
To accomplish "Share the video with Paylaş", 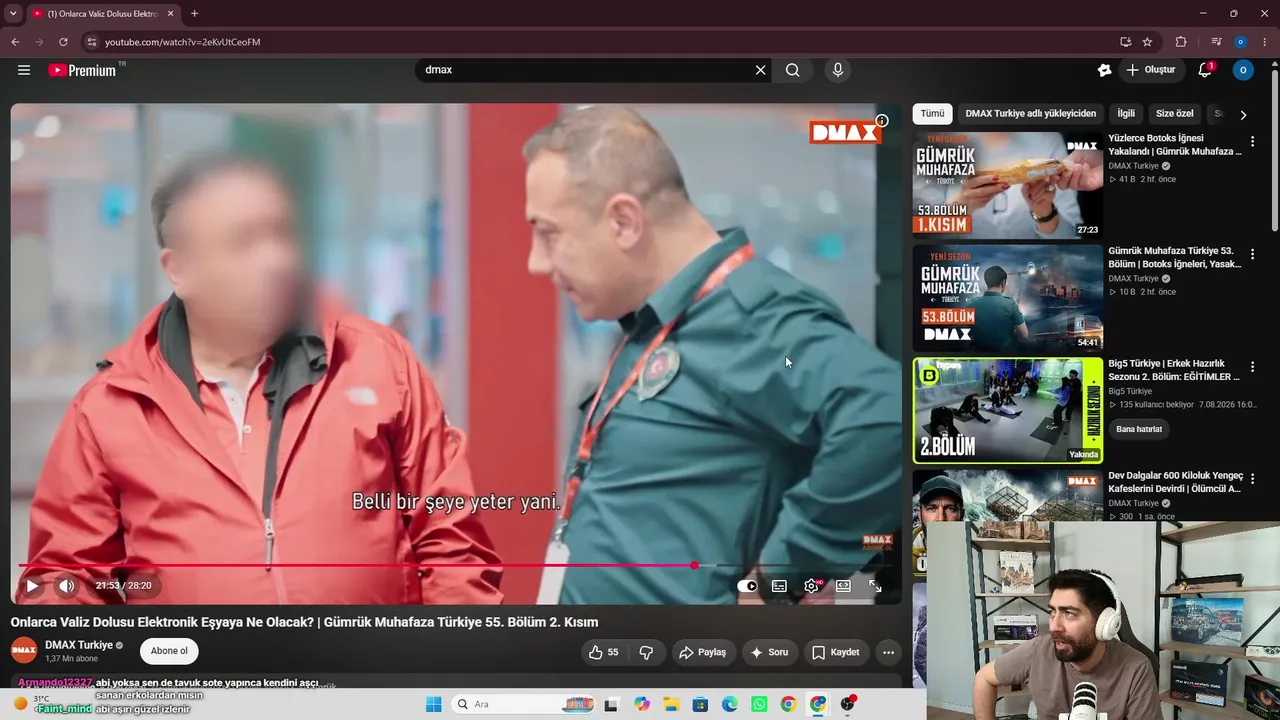I will pos(702,652).
